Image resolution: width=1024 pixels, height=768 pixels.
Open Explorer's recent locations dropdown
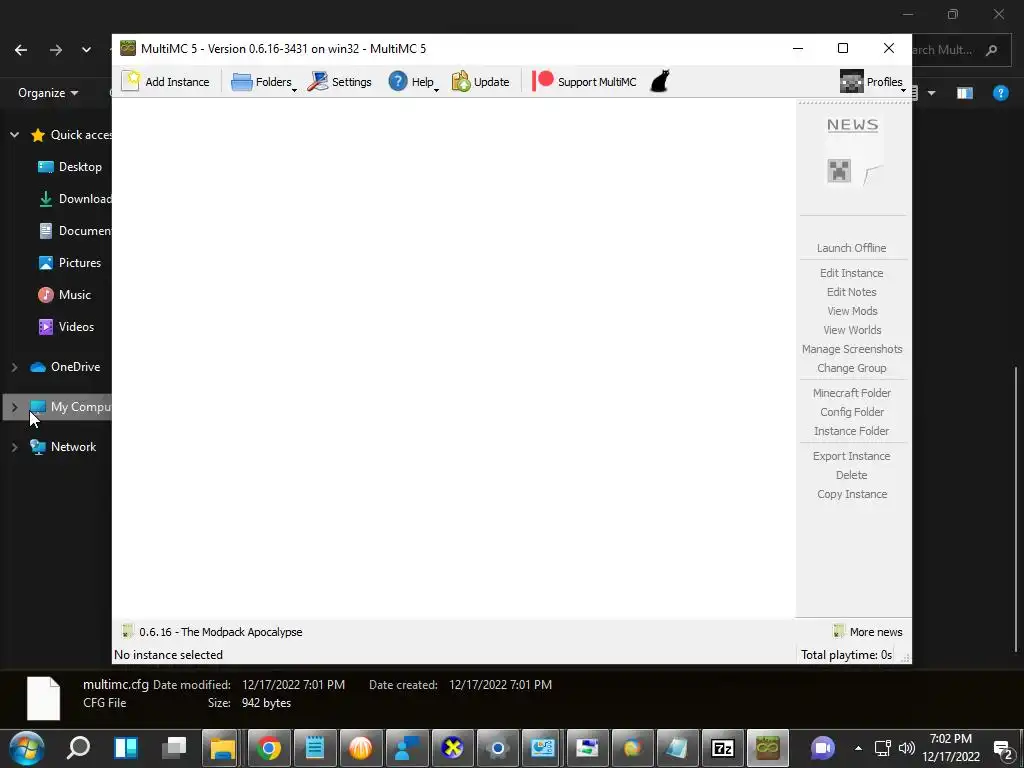pos(86,50)
